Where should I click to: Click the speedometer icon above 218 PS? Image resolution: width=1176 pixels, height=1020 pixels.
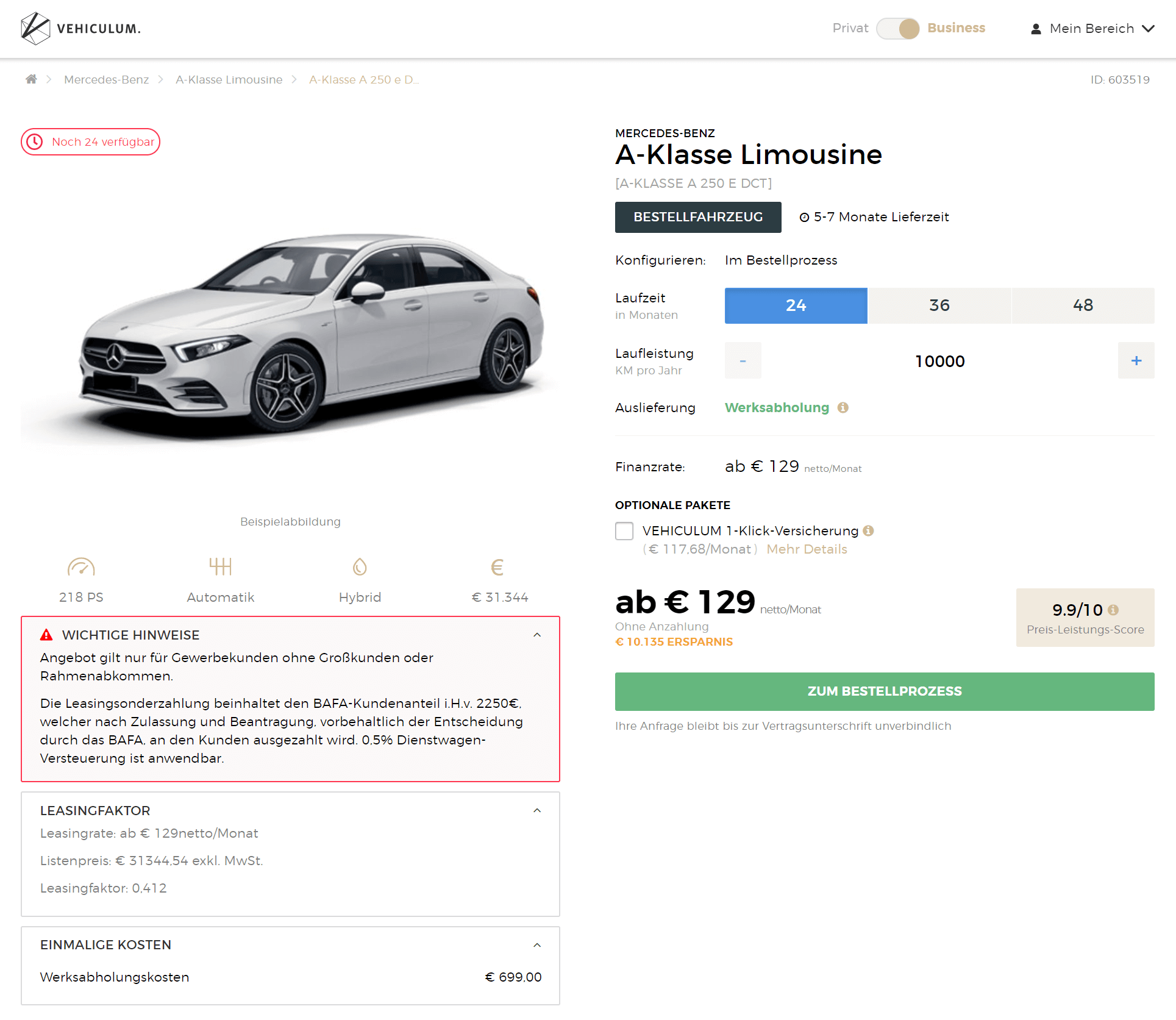[x=81, y=567]
